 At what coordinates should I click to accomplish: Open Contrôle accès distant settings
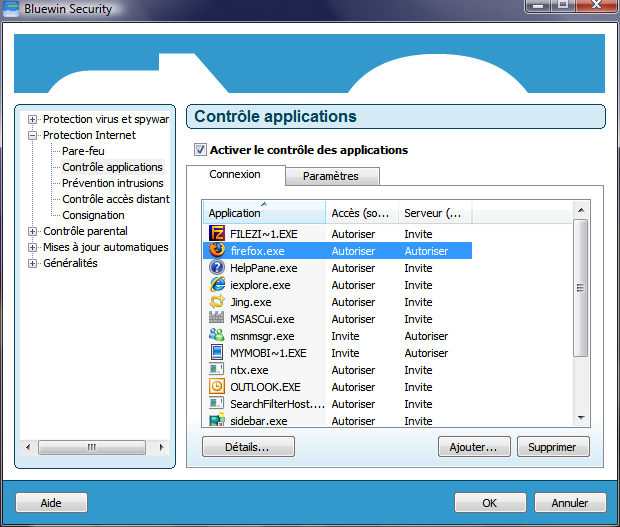[116, 199]
